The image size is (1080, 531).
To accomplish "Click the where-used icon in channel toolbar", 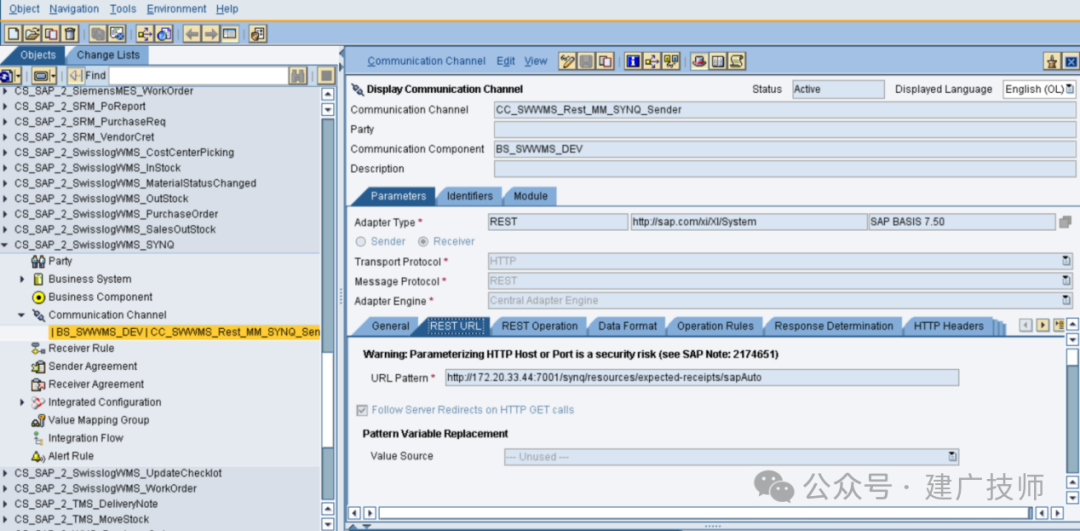I will click(x=652, y=61).
